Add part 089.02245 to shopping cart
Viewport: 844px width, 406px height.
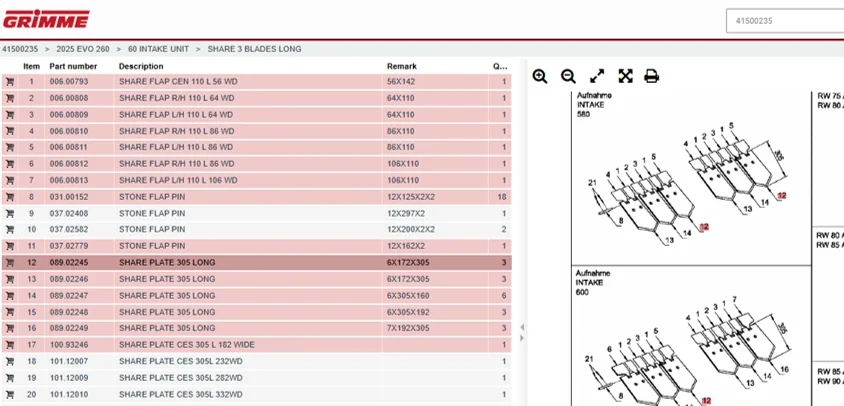click(x=10, y=263)
